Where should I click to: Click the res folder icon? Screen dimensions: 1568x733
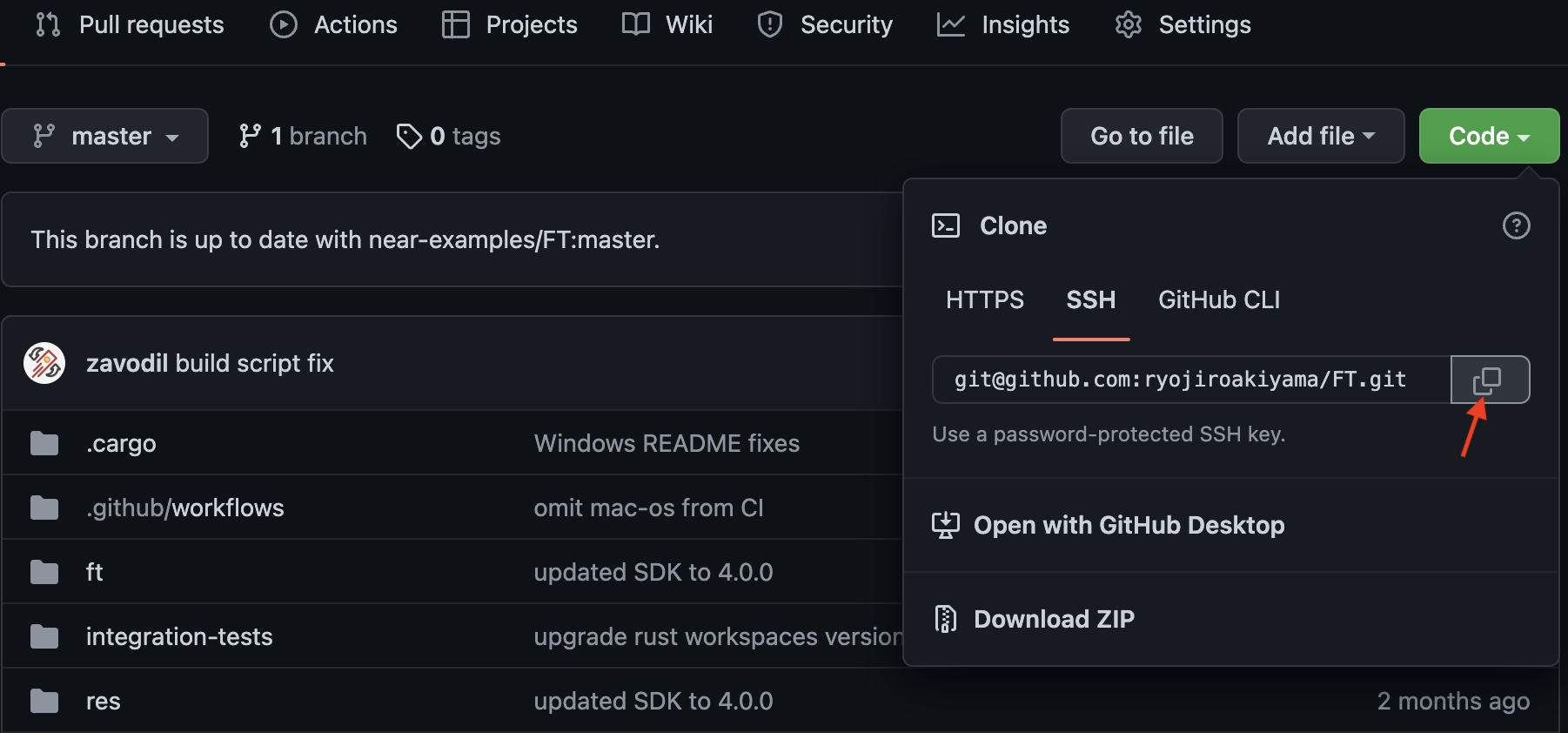tap(44, 701)
